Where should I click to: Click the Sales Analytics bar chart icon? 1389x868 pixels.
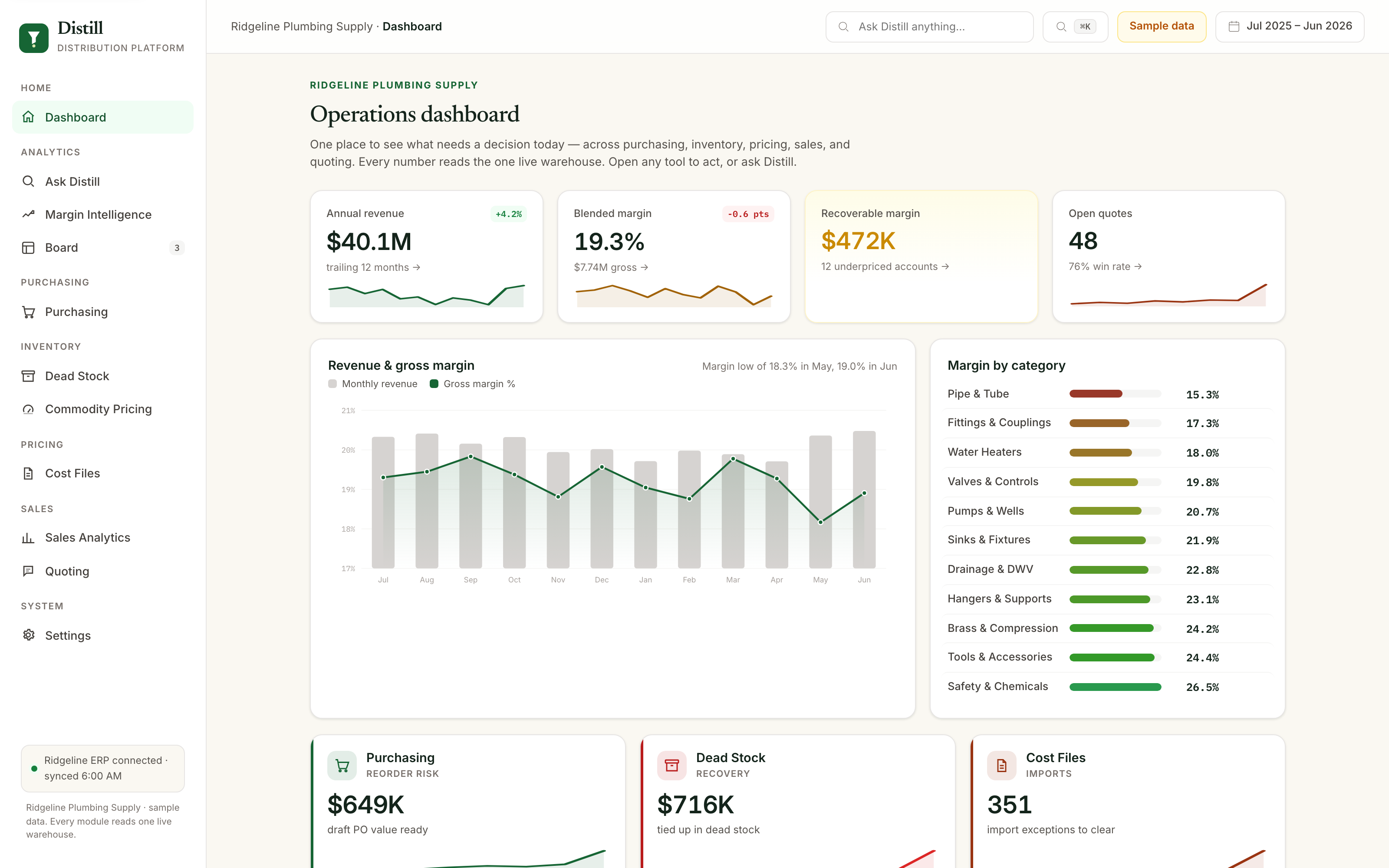28,537
